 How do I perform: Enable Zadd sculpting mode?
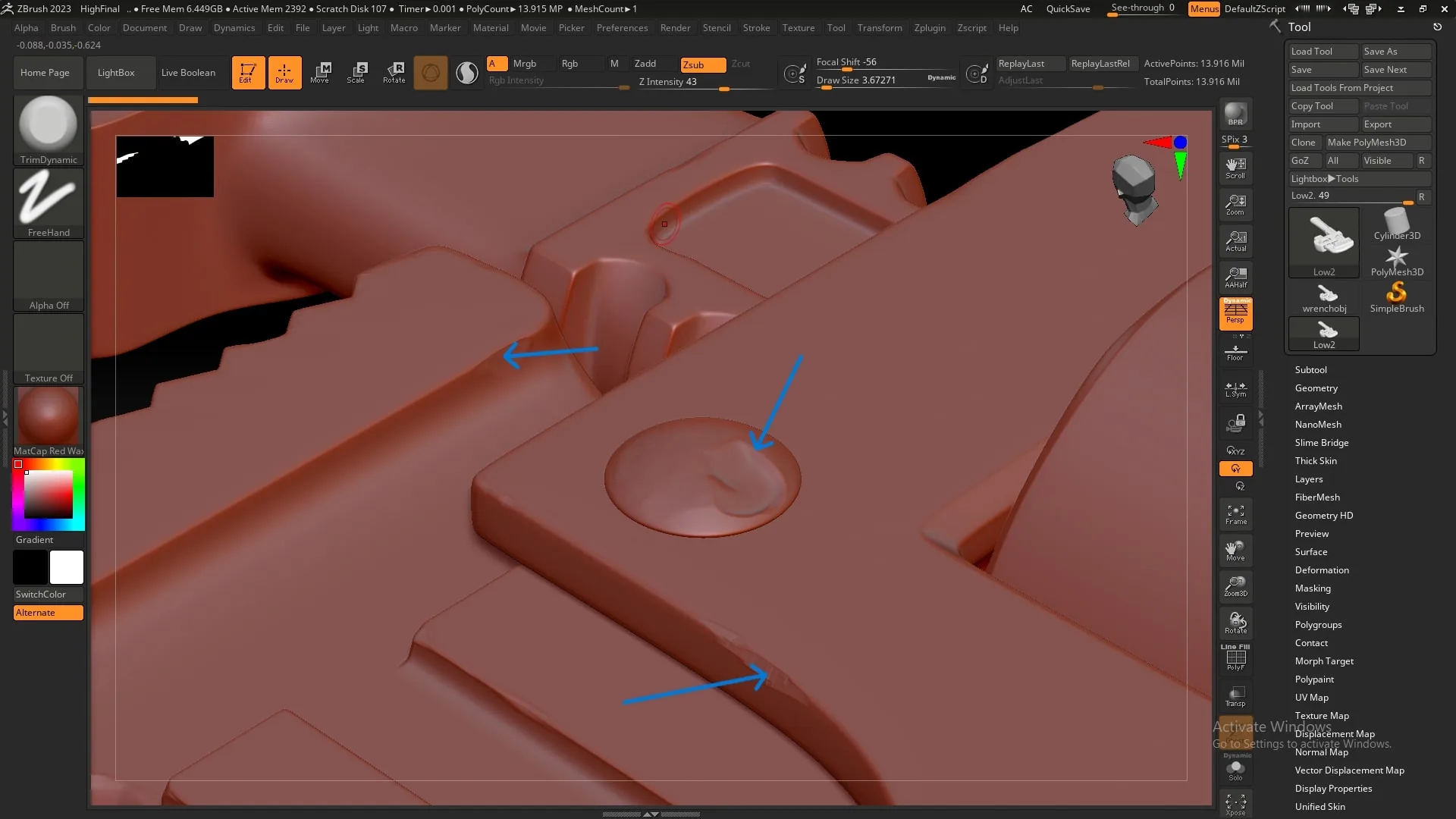tap(645, 64)
